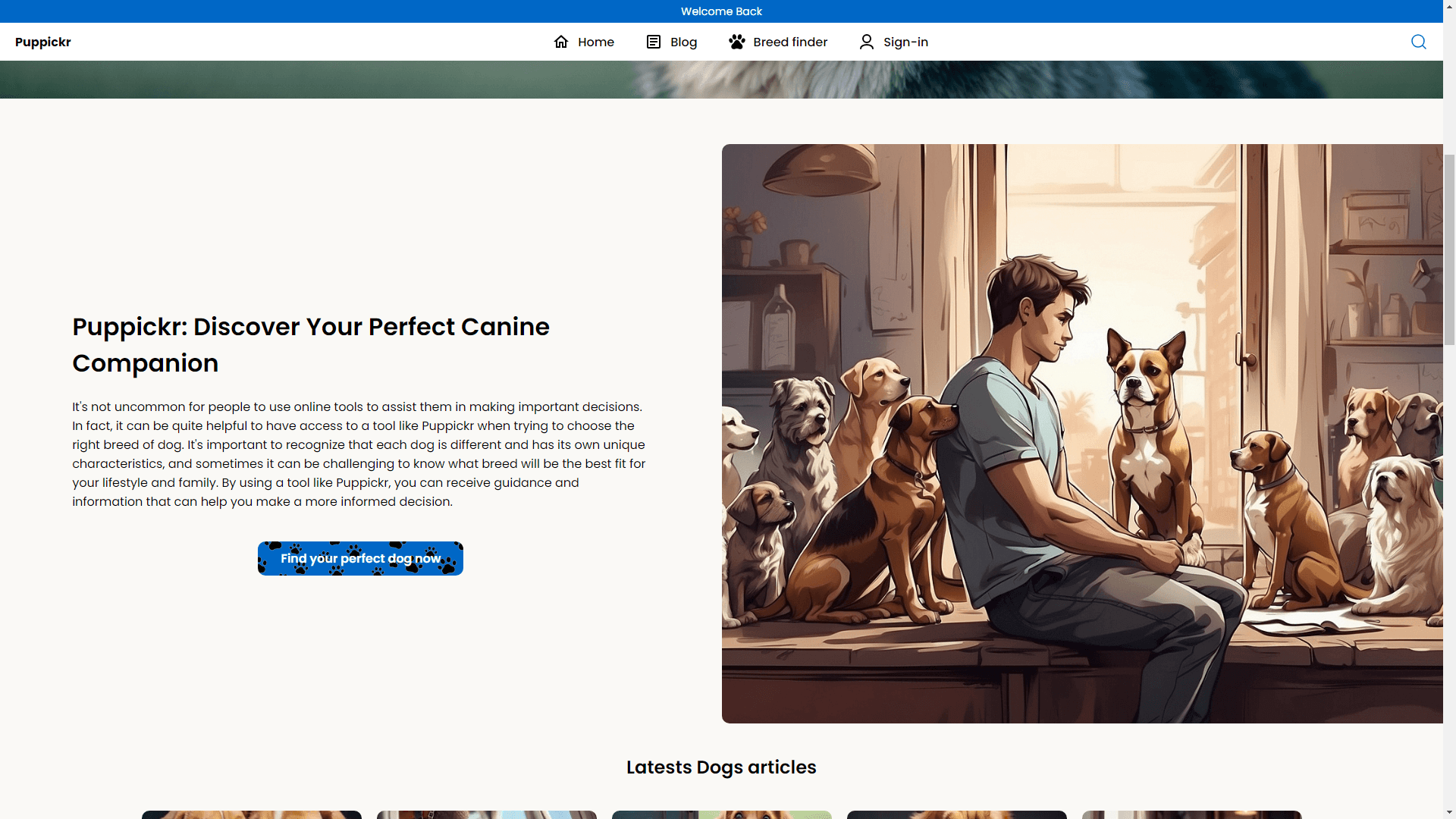Click Find your perfect dog now button
Viewport: 1456px width, 819px height.
pos(360,558)
